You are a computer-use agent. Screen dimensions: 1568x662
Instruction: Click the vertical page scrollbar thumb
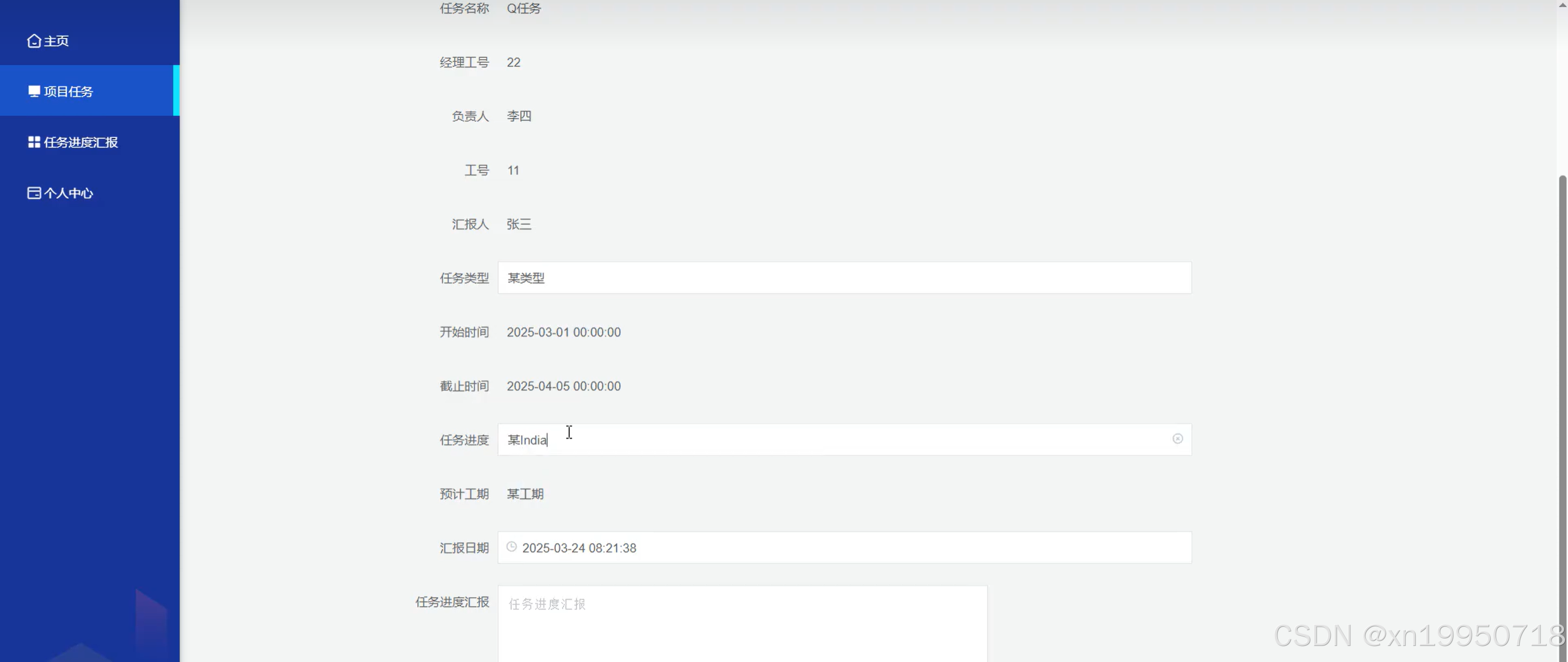point(1562,419)
